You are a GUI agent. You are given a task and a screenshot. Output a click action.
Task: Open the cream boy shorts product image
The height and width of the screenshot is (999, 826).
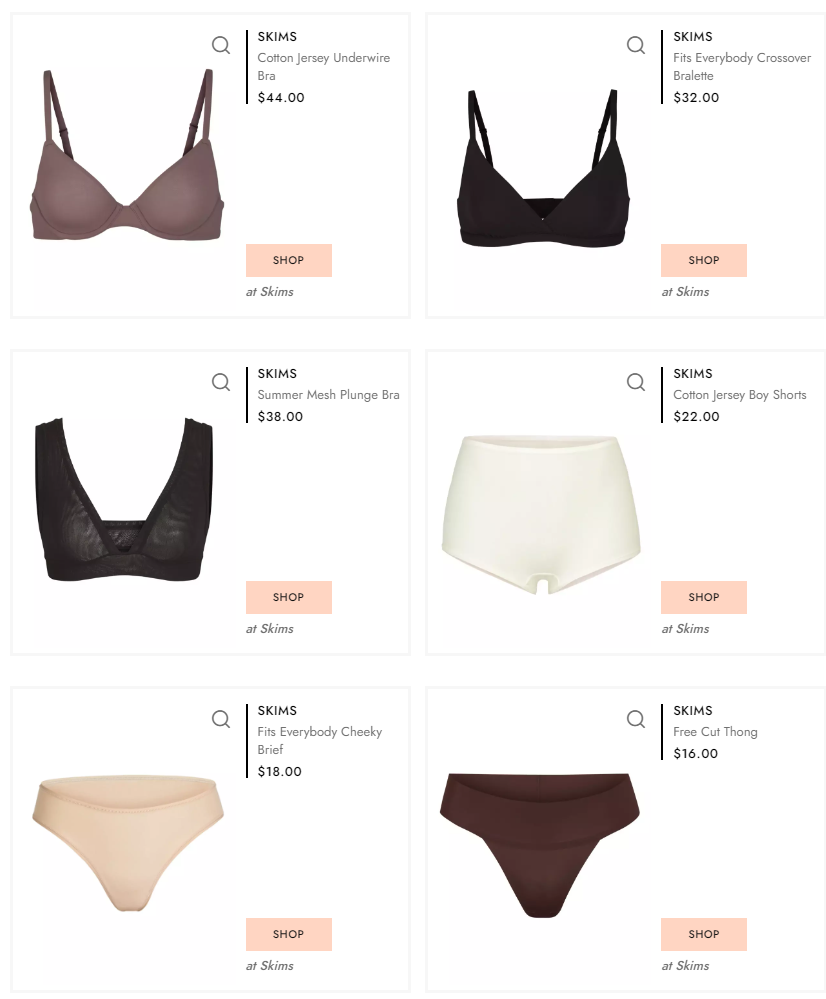pyautogui.click(x=541, y=515)
